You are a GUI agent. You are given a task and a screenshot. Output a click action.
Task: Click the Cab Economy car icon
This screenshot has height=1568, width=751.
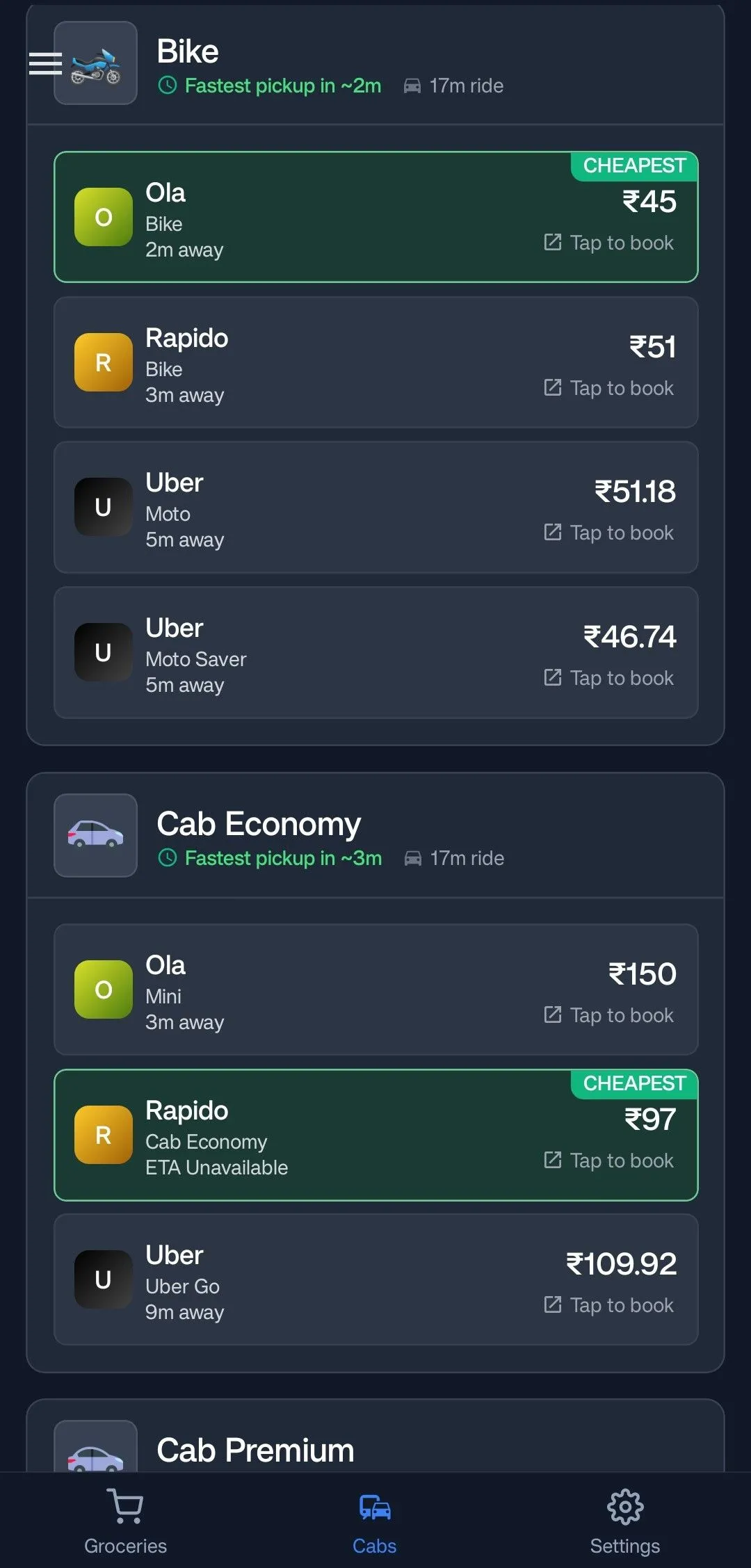click(x=96, y=835)
